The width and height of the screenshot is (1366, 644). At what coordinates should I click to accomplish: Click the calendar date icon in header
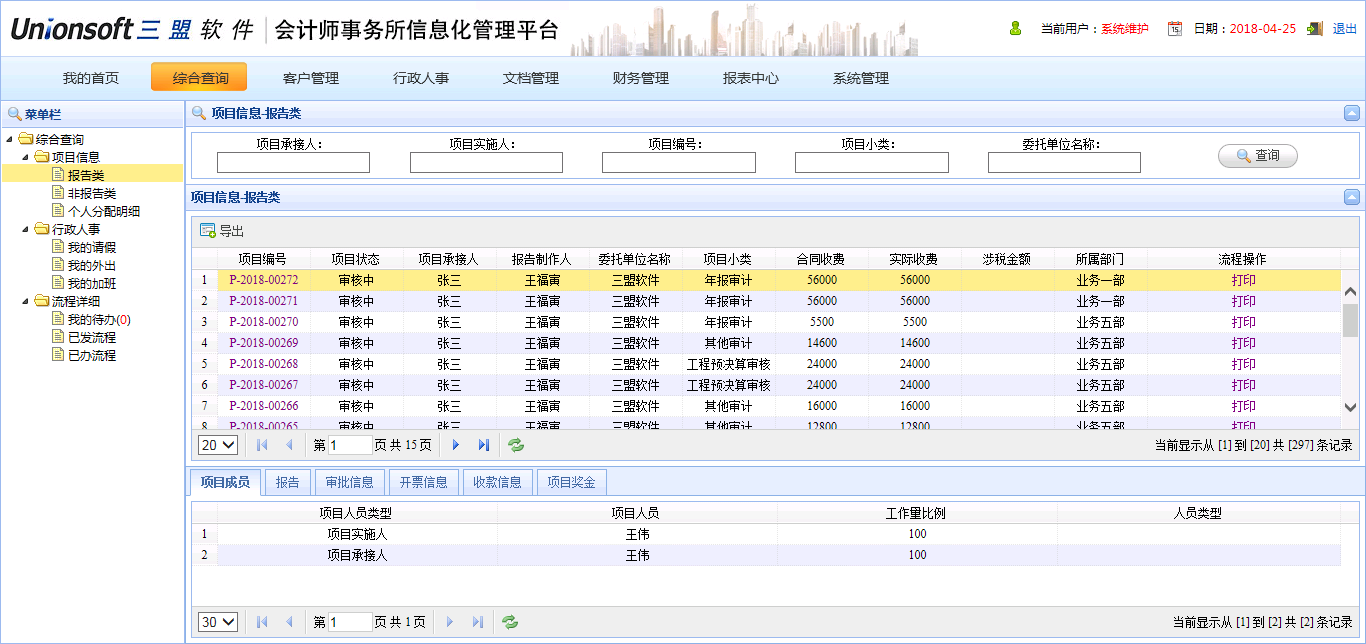point(1175,29)
